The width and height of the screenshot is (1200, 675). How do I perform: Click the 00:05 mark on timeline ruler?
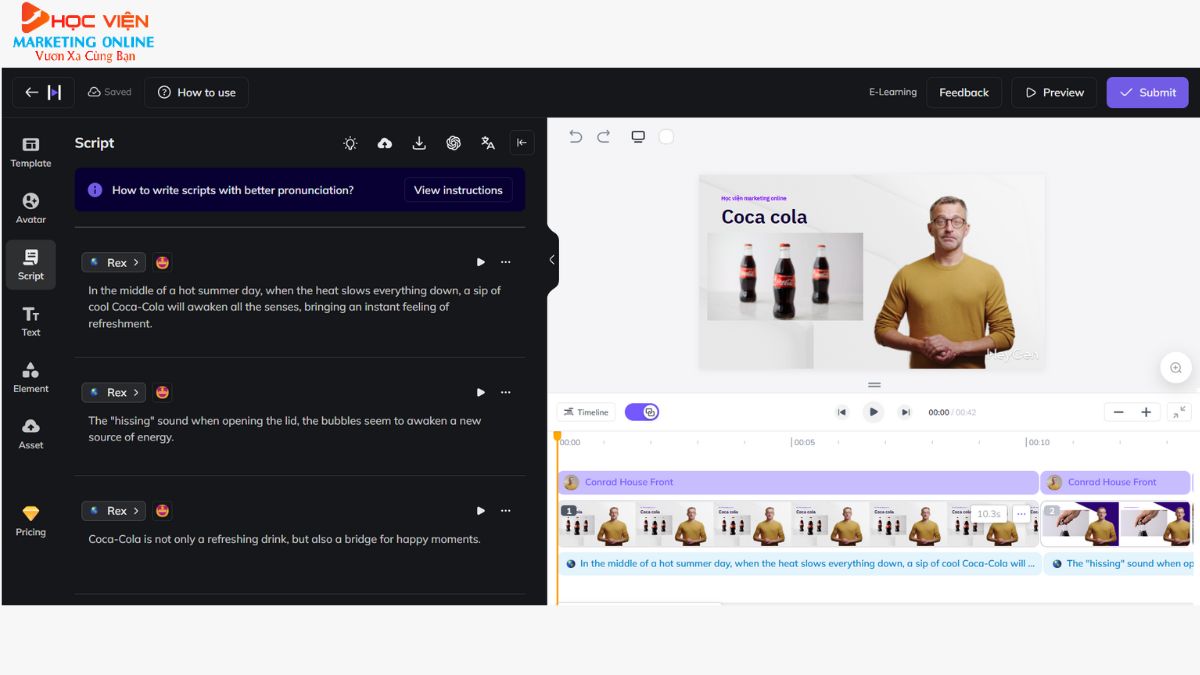tap(802, 442)
